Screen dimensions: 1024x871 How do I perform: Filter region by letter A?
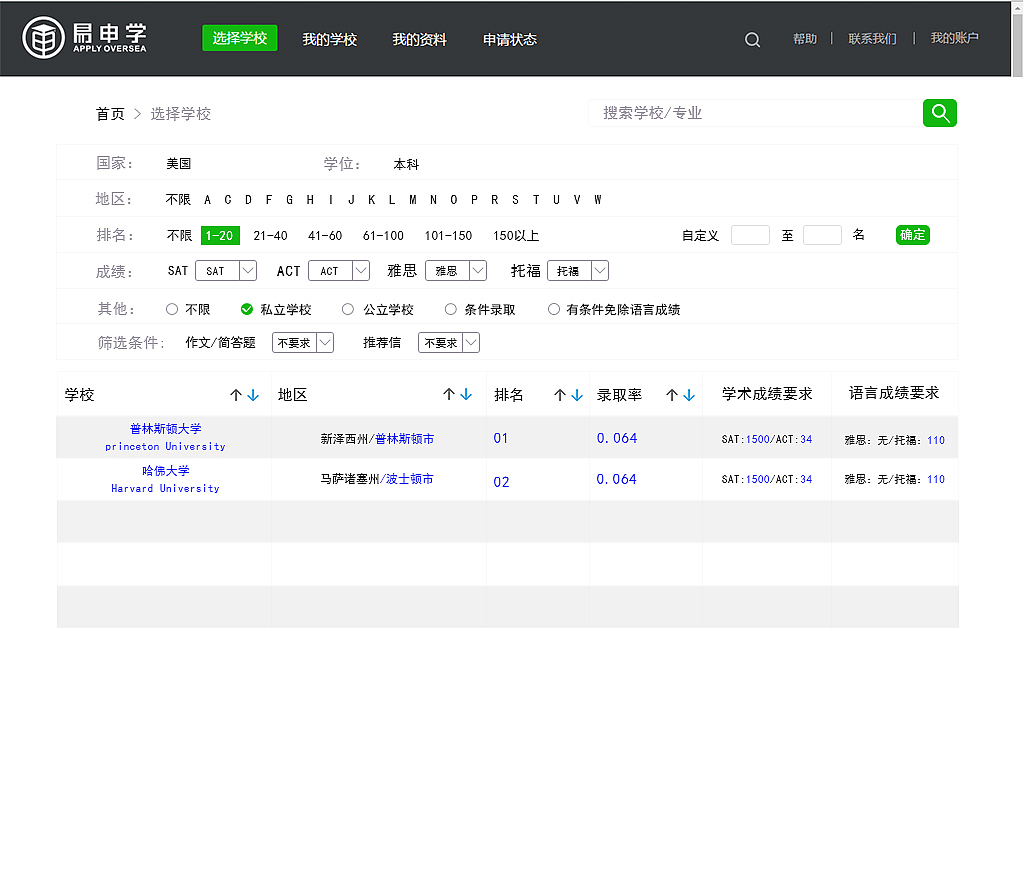[208, 200]
